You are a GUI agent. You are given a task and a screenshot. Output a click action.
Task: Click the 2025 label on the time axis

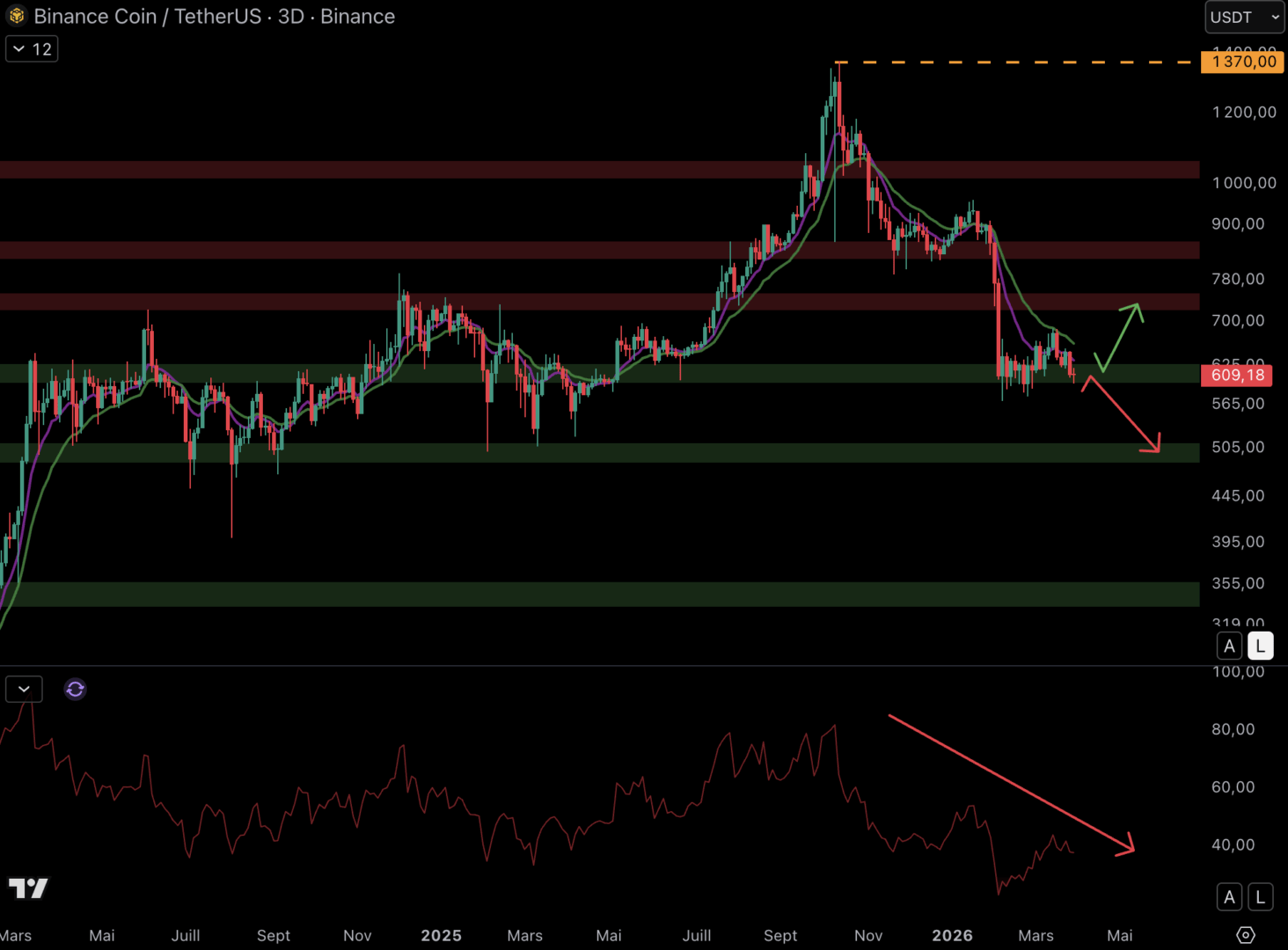tap(441, 936)
